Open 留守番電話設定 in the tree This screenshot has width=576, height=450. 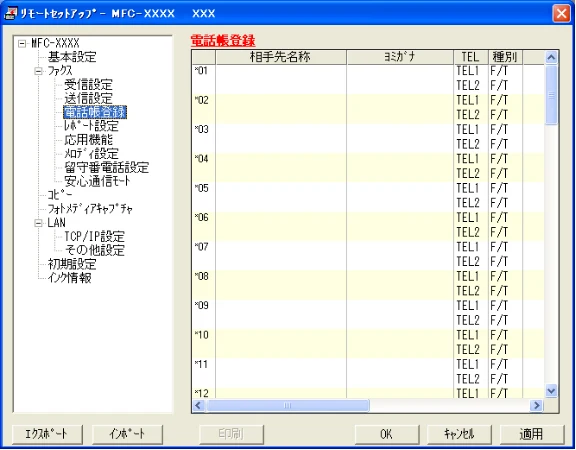[x=107, y=168]
